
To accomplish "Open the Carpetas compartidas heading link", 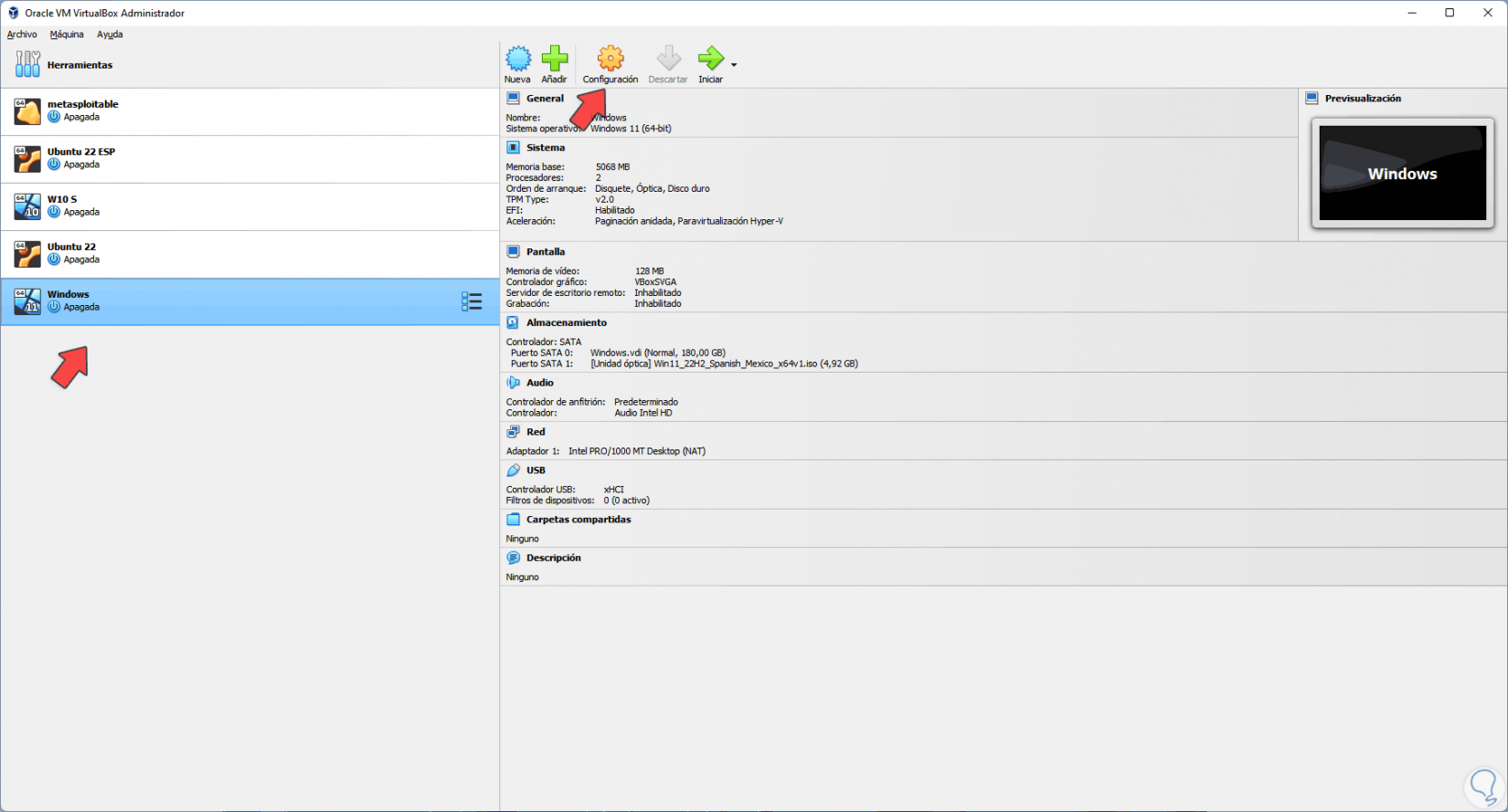I will [x=579, y=521].
